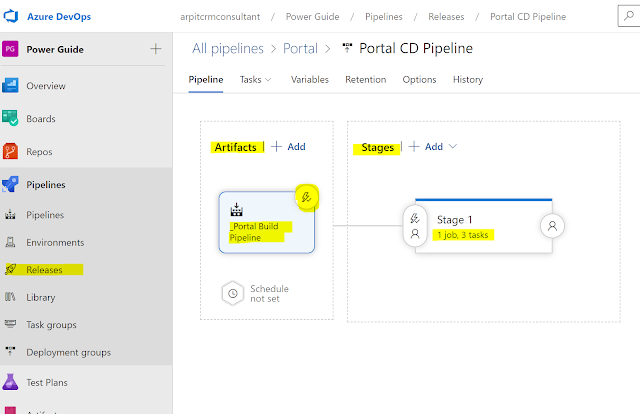
Task: Expand the Stages Add dropdown arrow
Action: 453,147
